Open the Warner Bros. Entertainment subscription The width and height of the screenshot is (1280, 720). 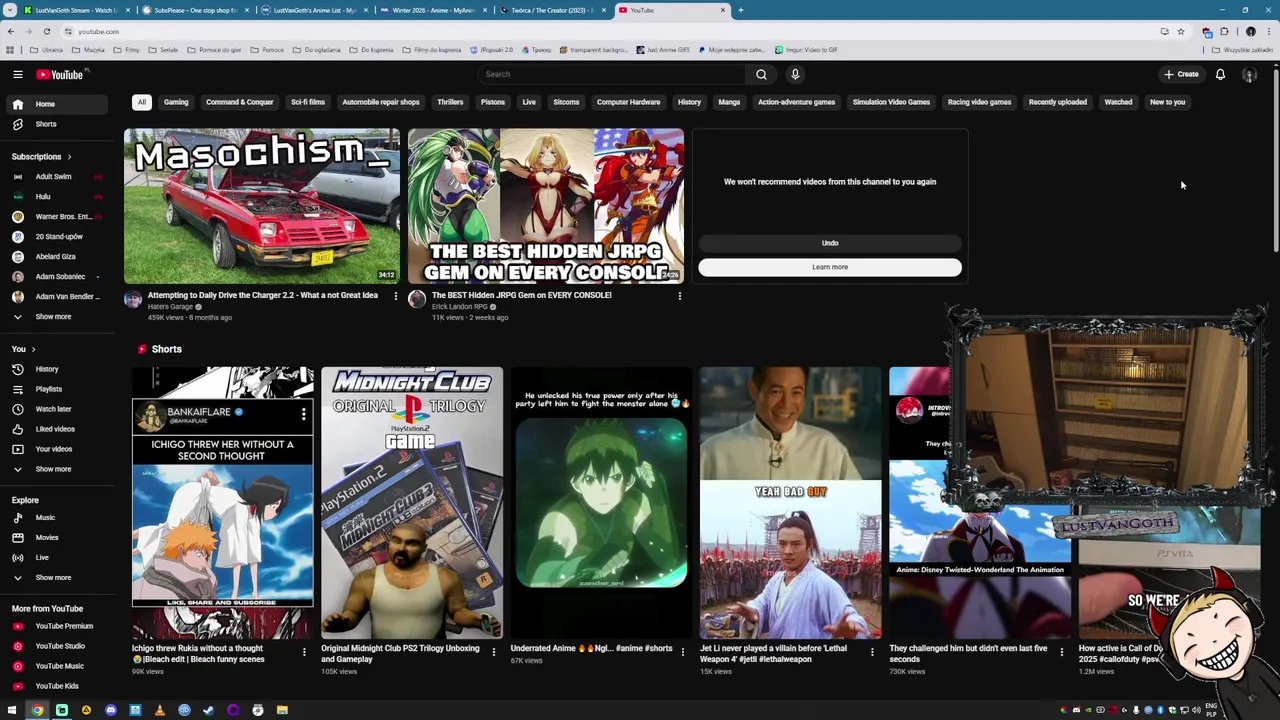point(58,217)
